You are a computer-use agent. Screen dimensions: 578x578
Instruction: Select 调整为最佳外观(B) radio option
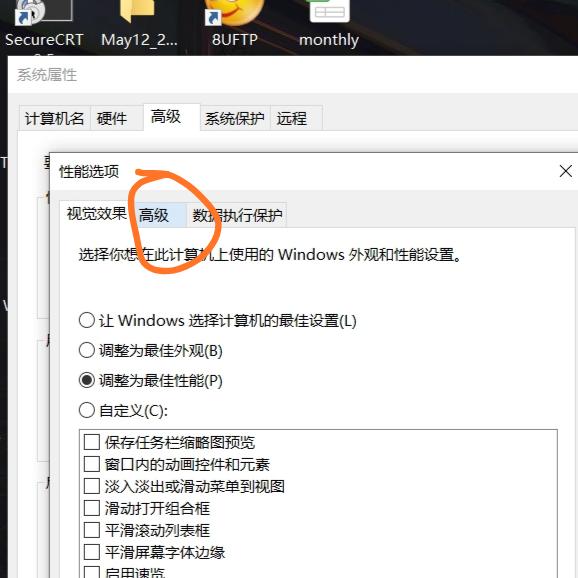tap(87, 350)
